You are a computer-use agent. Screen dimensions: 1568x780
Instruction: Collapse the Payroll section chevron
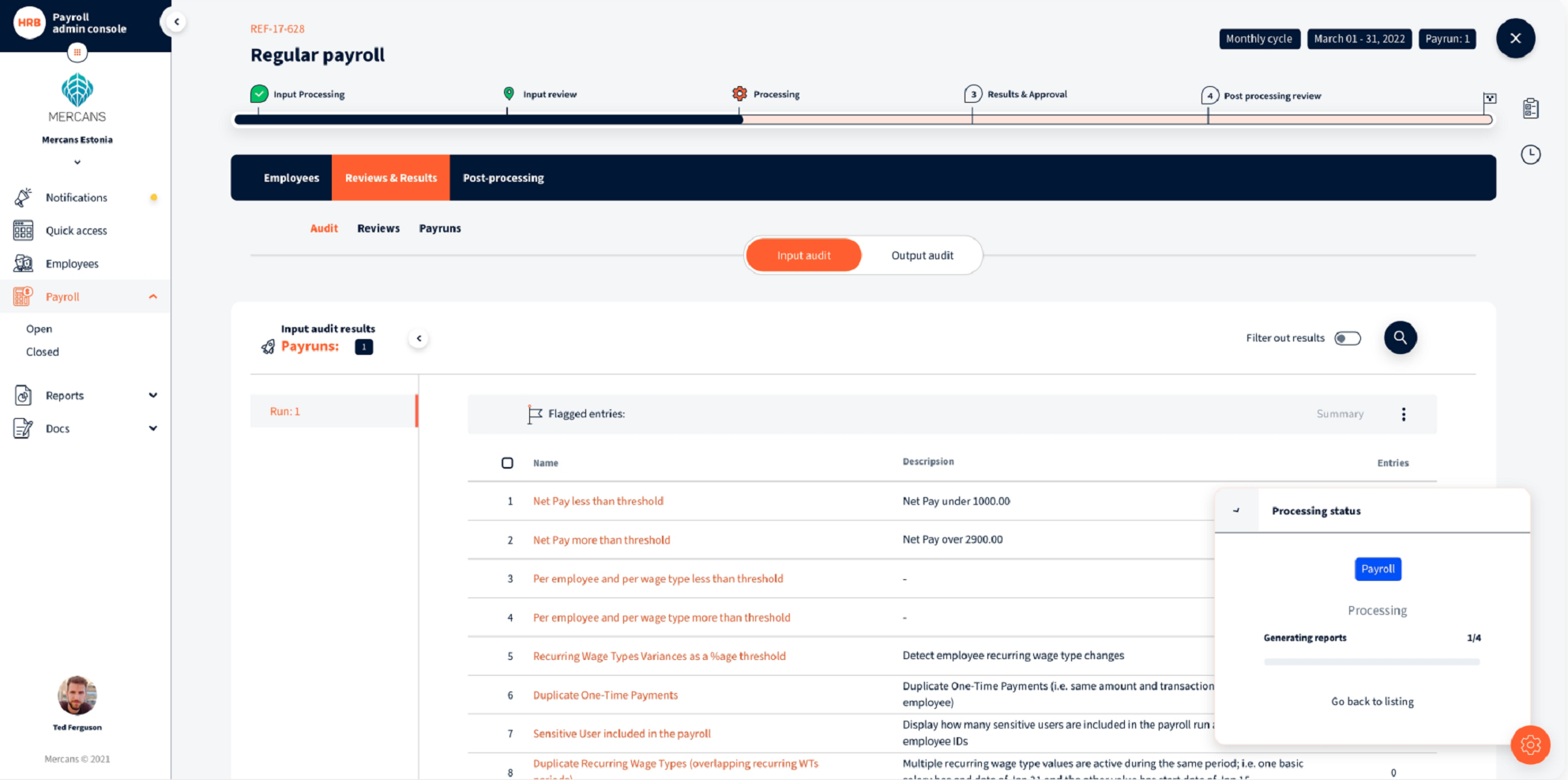click(153, 296)
